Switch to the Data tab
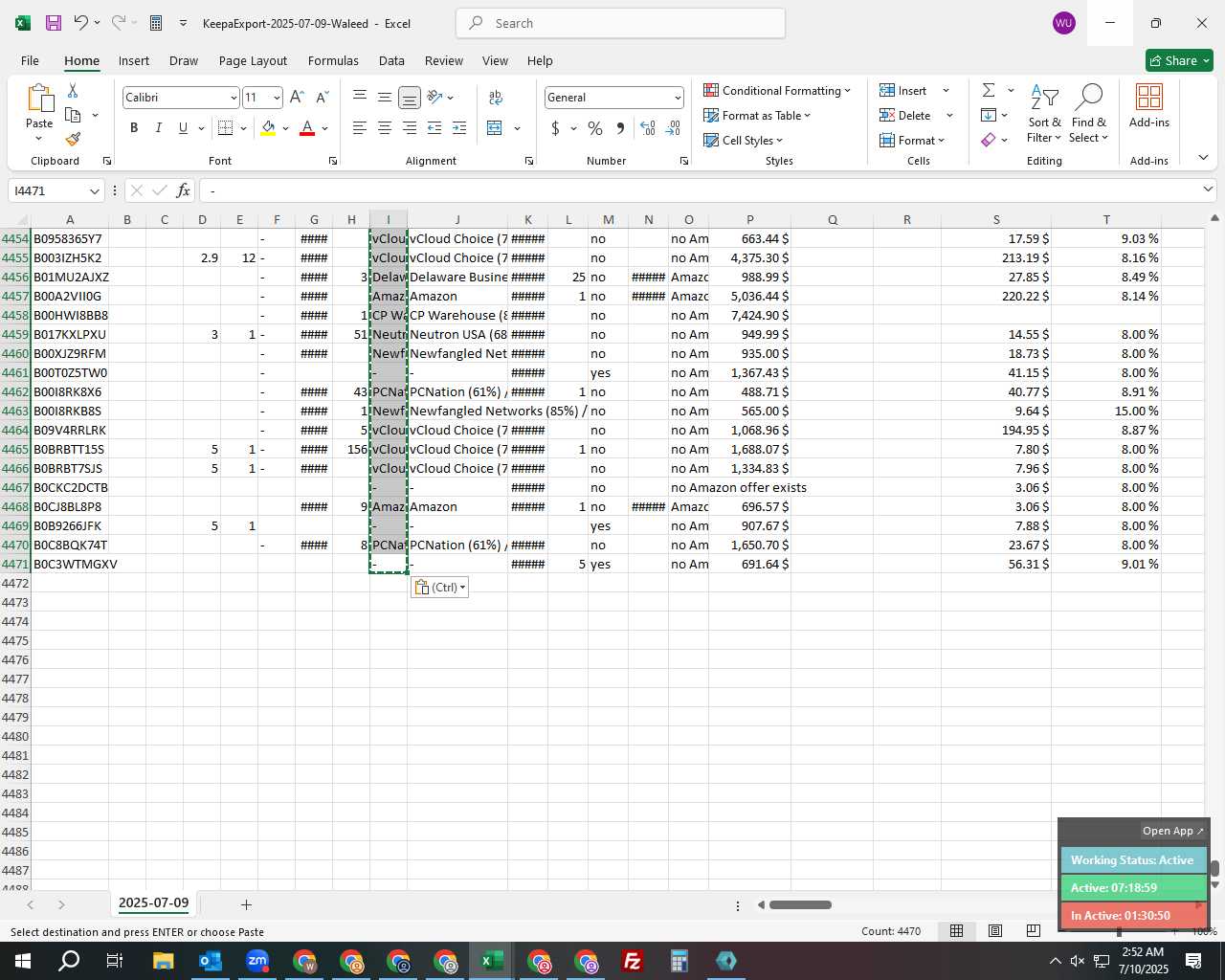 point(391,60)
